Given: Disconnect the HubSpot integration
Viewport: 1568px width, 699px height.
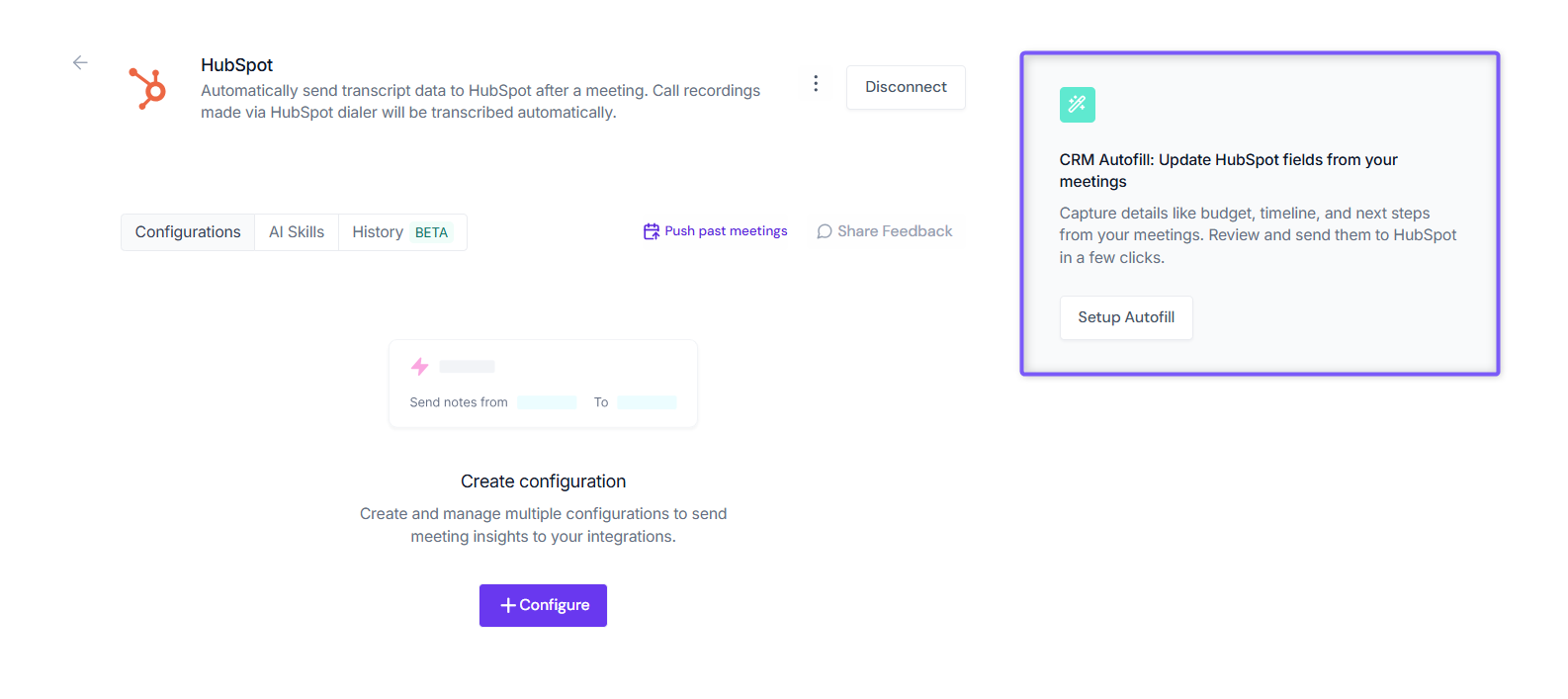Looking at the screenshot, I should [x=906, y=87].
